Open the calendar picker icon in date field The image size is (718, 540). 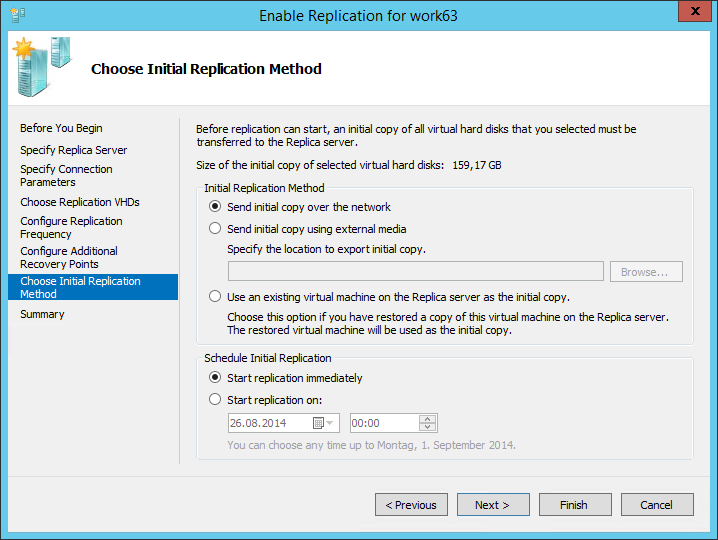point(318,423)
